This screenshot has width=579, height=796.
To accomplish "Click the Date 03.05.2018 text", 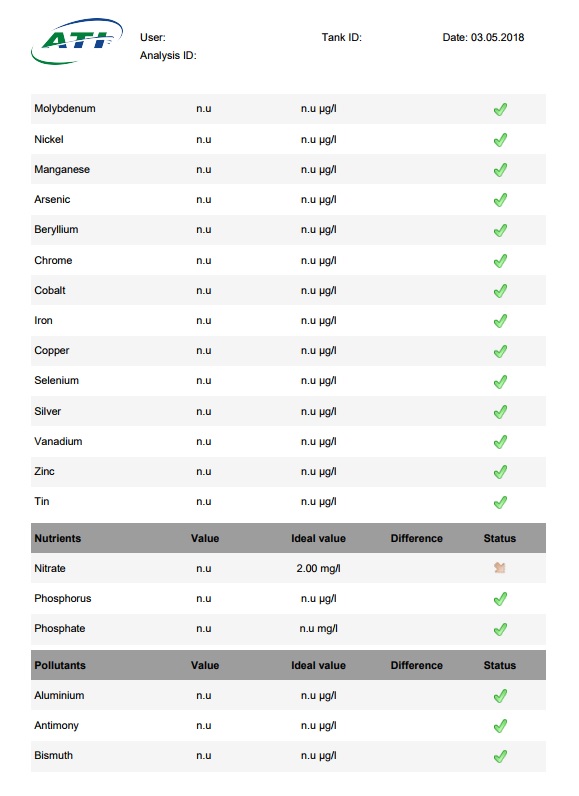I will 483,37.
